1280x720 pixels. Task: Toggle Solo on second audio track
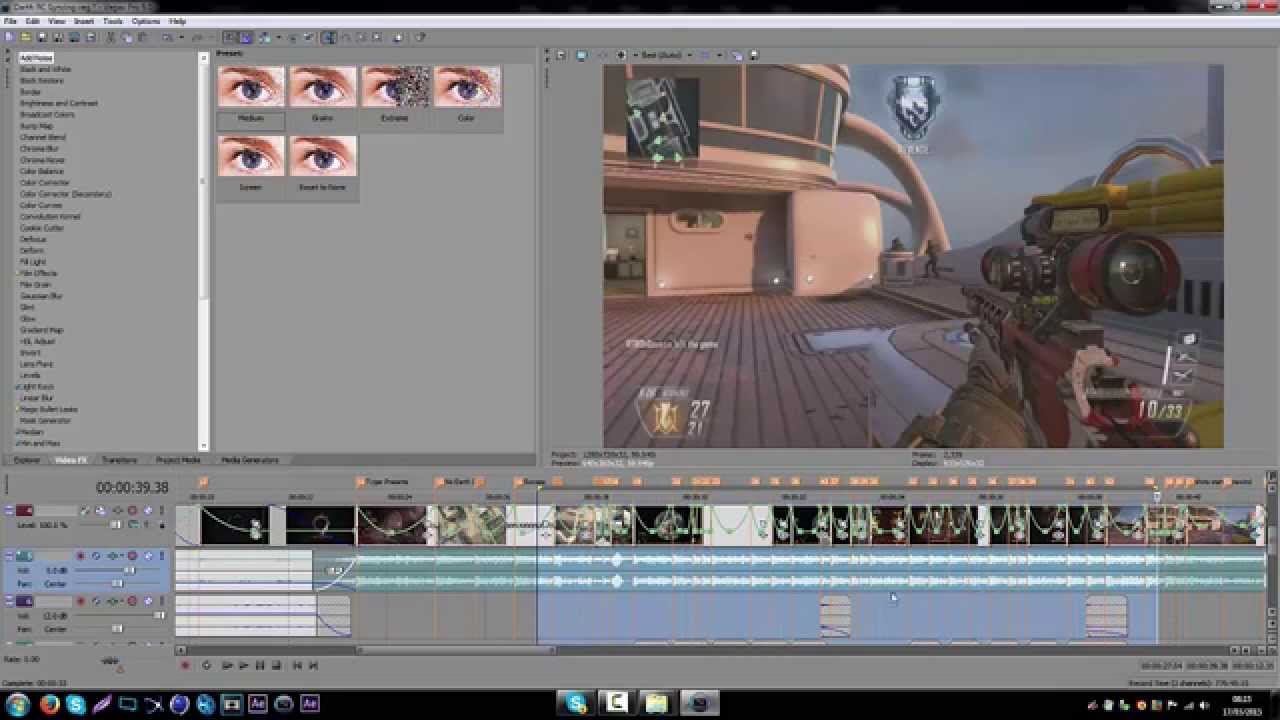click(x=148, y=601)
